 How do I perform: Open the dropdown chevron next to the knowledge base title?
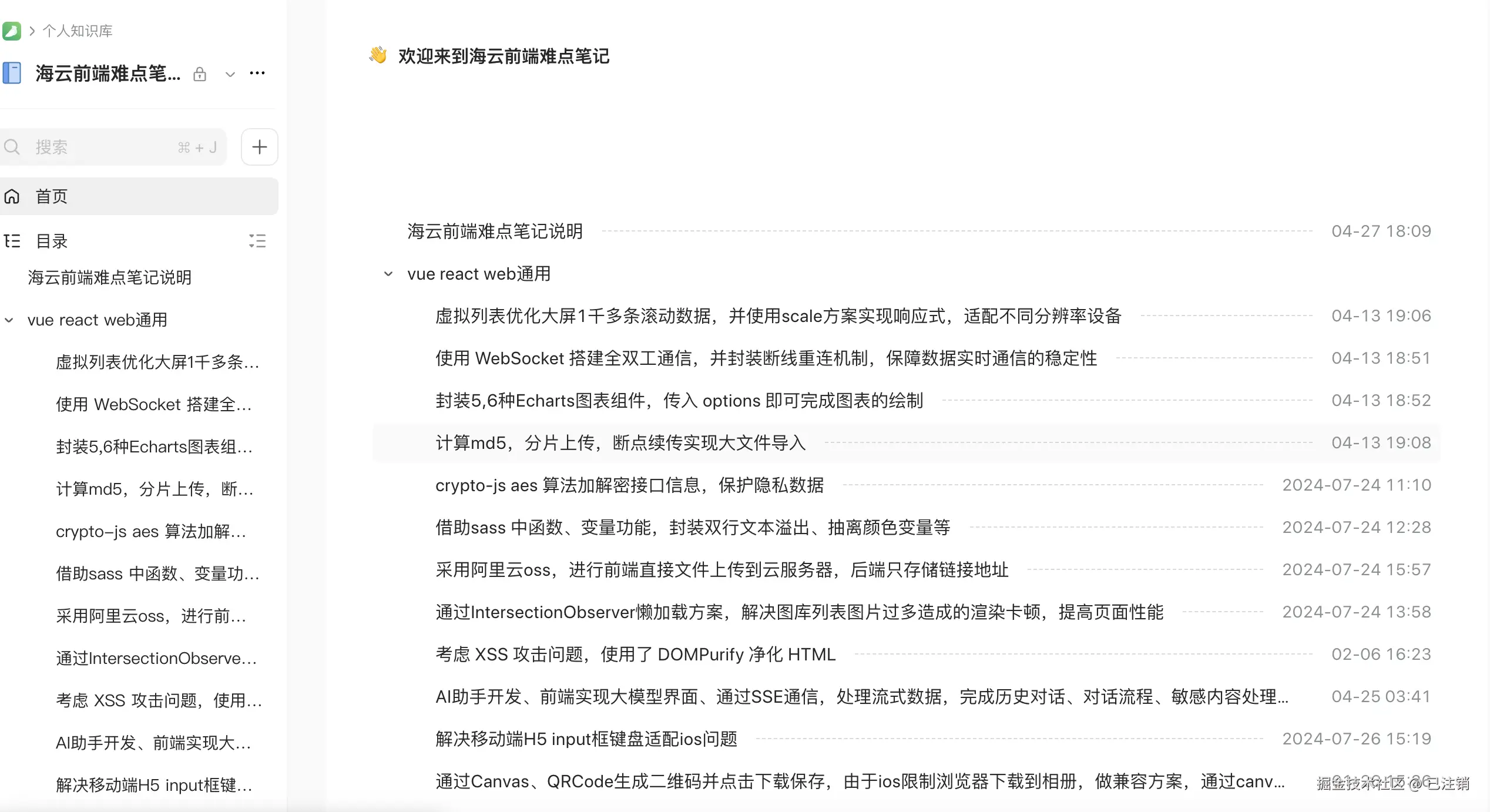(x=230, y=75)
